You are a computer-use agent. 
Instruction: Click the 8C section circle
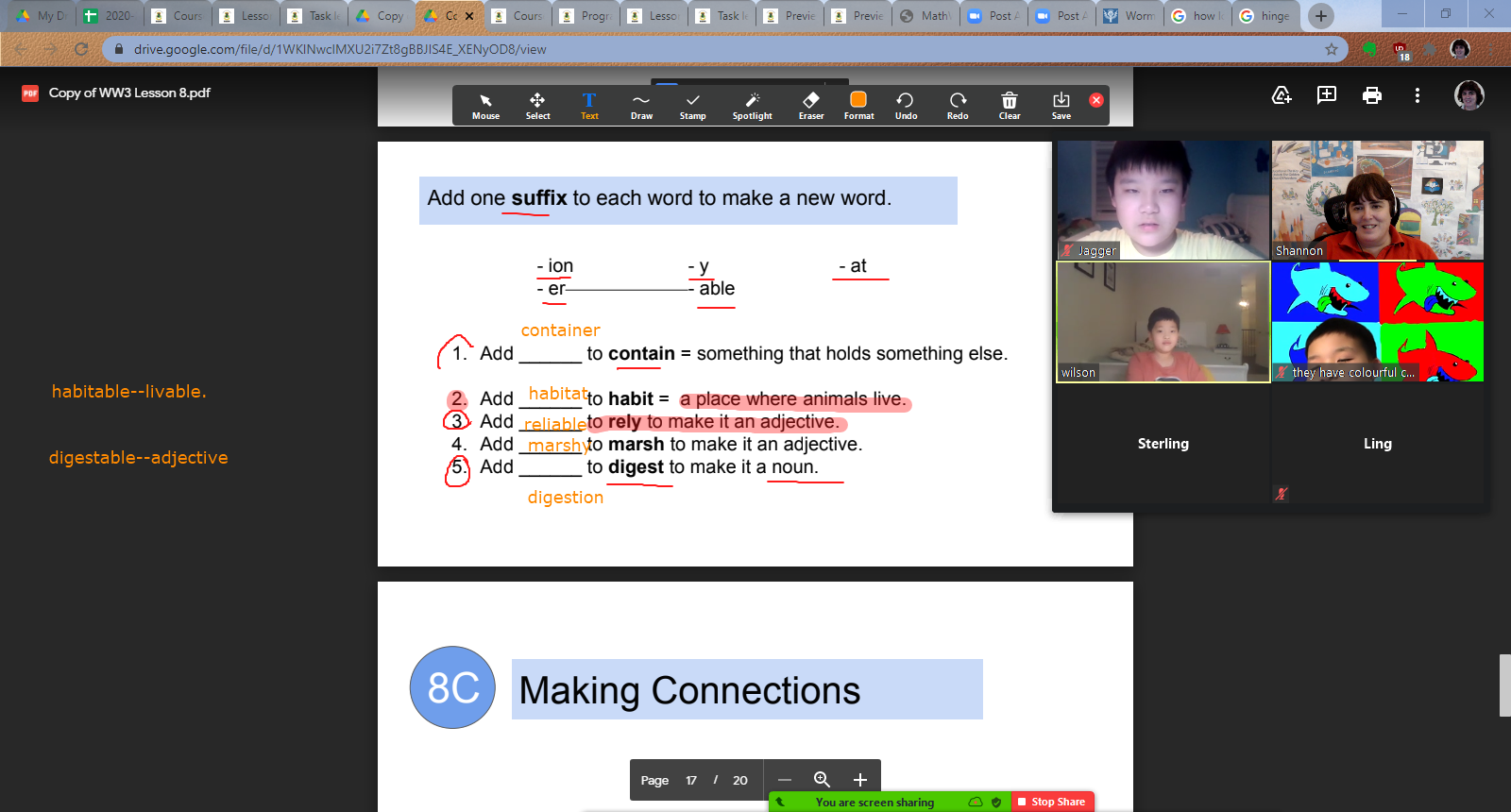452,687
